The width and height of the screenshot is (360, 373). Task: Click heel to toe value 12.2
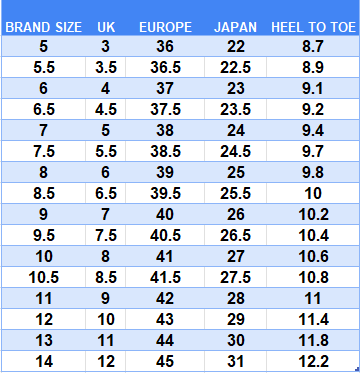313,361
